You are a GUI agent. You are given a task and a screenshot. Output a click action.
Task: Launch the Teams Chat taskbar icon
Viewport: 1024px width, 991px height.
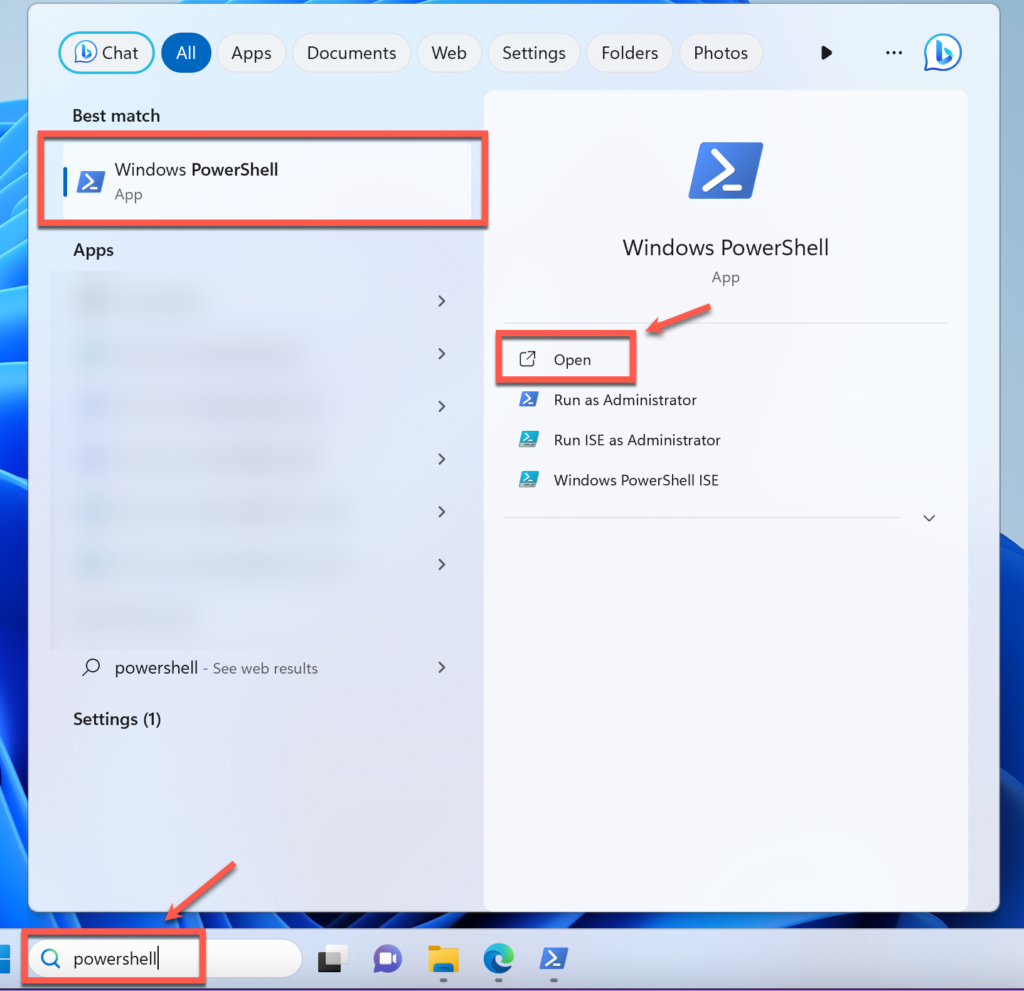[x=387, y=960]
